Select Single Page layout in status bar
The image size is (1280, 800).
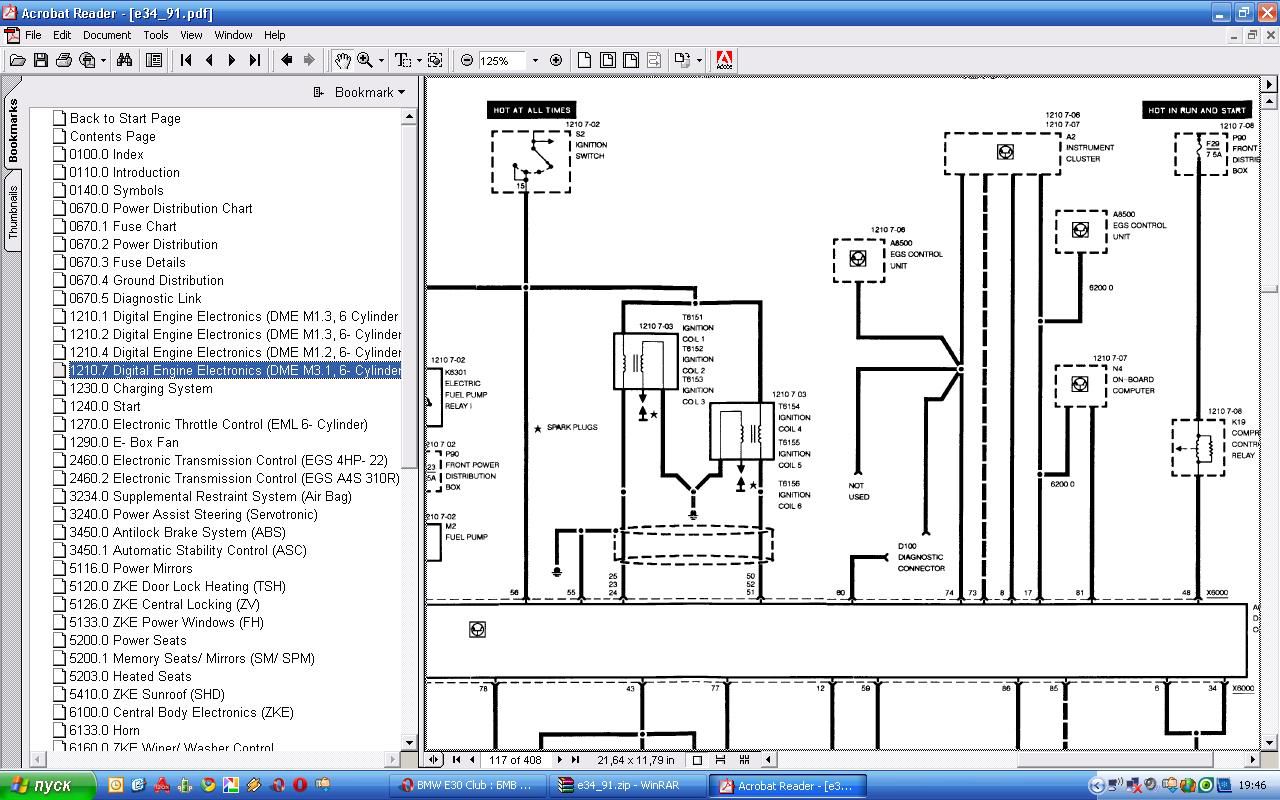tap(697, 760)
